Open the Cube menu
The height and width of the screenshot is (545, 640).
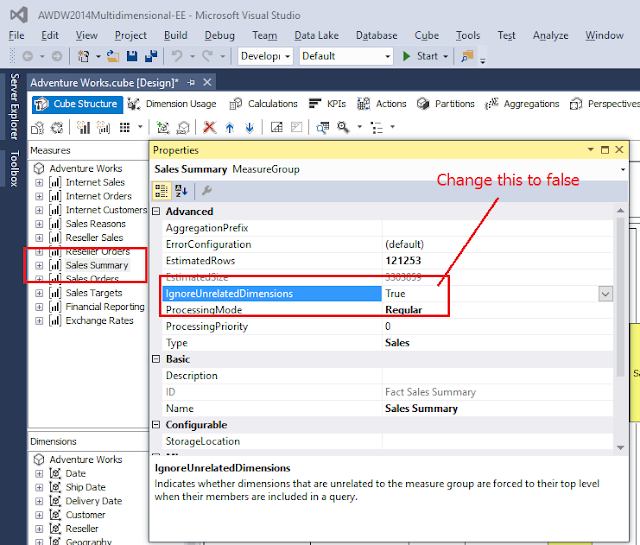point(427,36)
